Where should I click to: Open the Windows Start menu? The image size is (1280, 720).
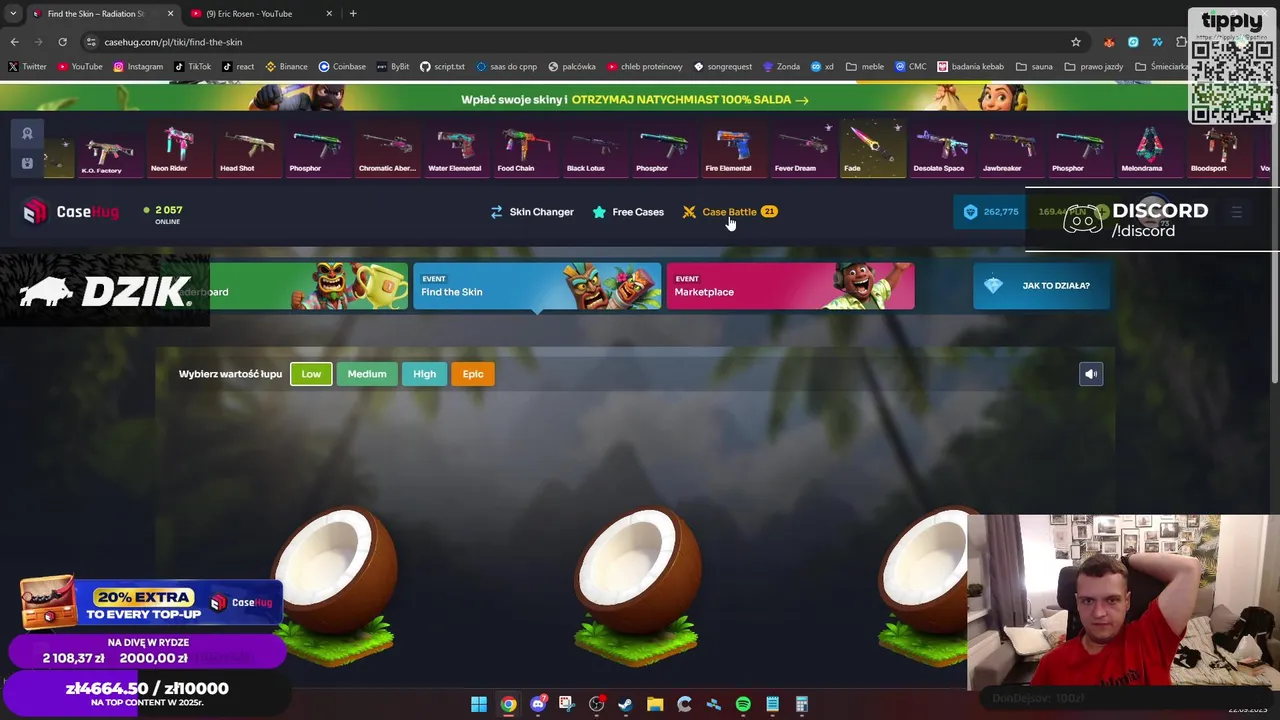479,705
